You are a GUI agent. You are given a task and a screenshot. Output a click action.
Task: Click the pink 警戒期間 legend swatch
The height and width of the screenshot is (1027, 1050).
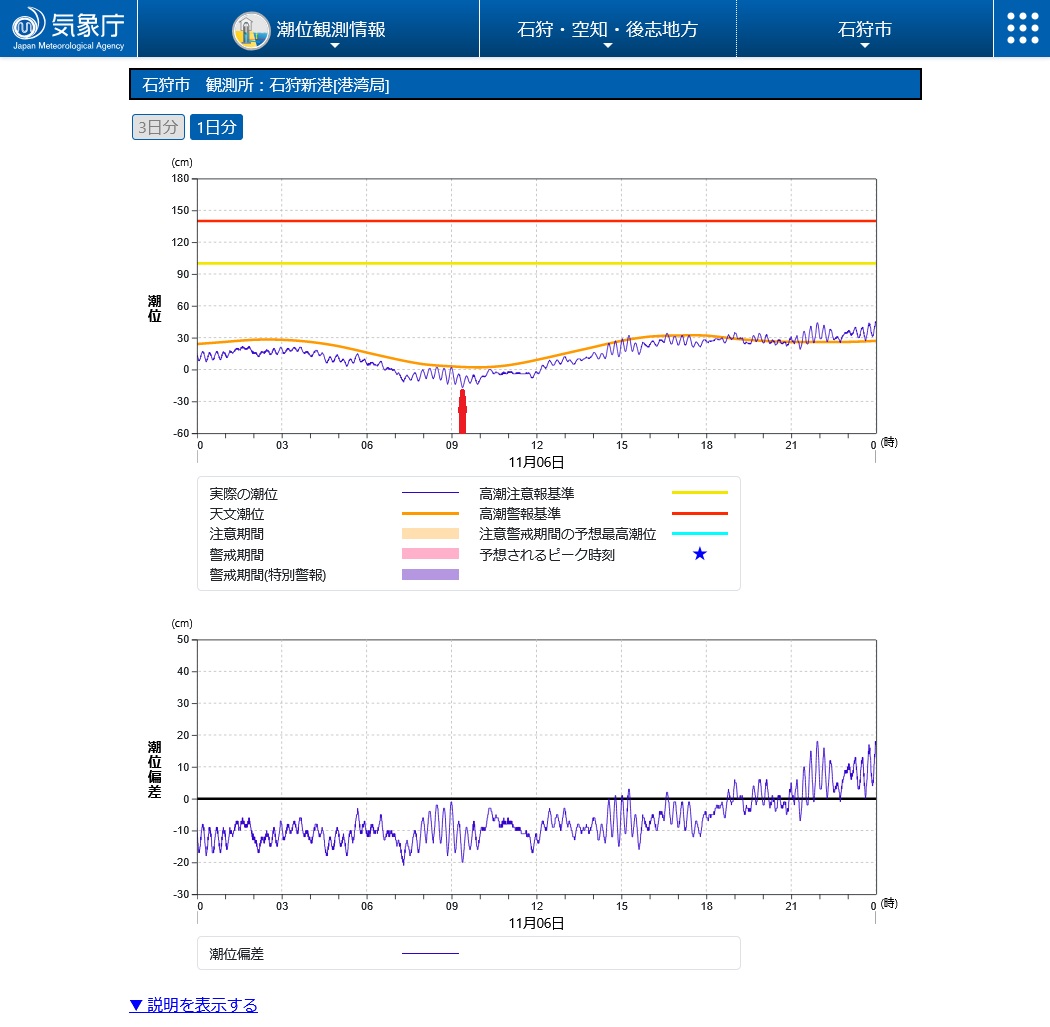(x=430, y=554)
